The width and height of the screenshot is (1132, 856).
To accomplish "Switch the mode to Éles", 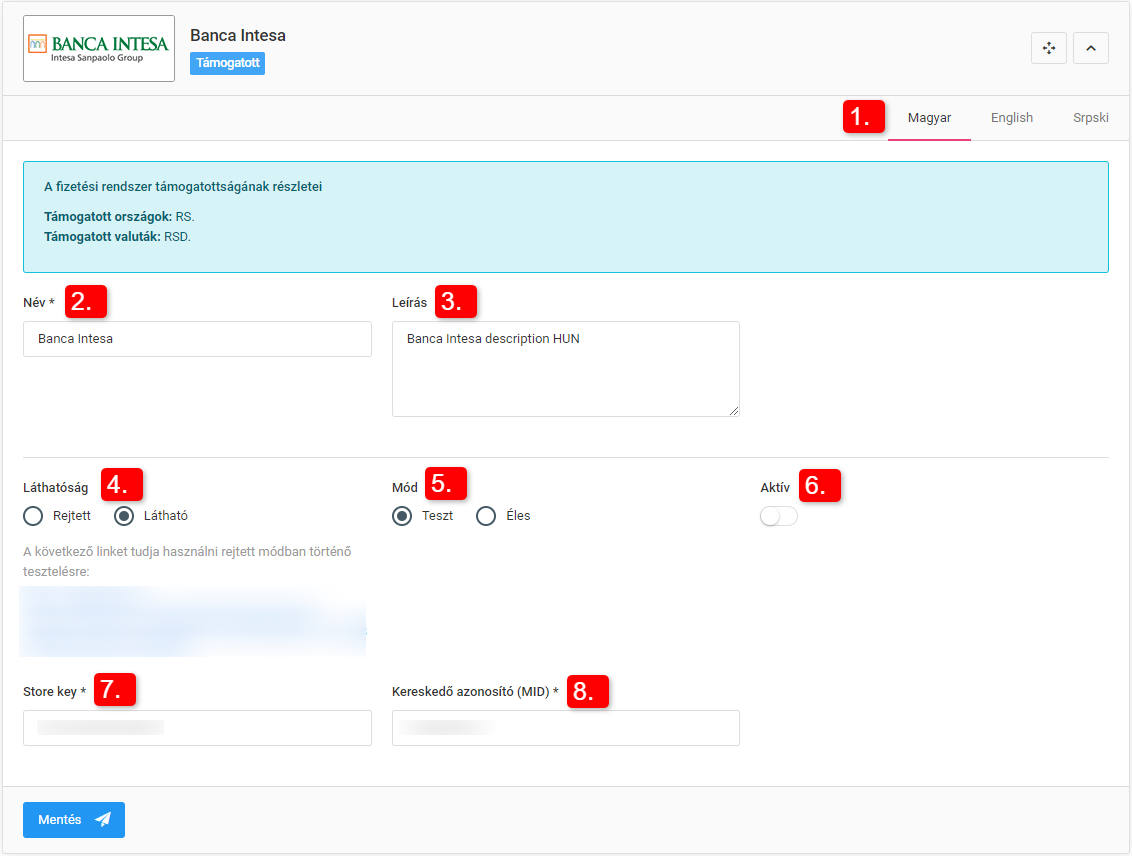I will (x=487, y=516).
